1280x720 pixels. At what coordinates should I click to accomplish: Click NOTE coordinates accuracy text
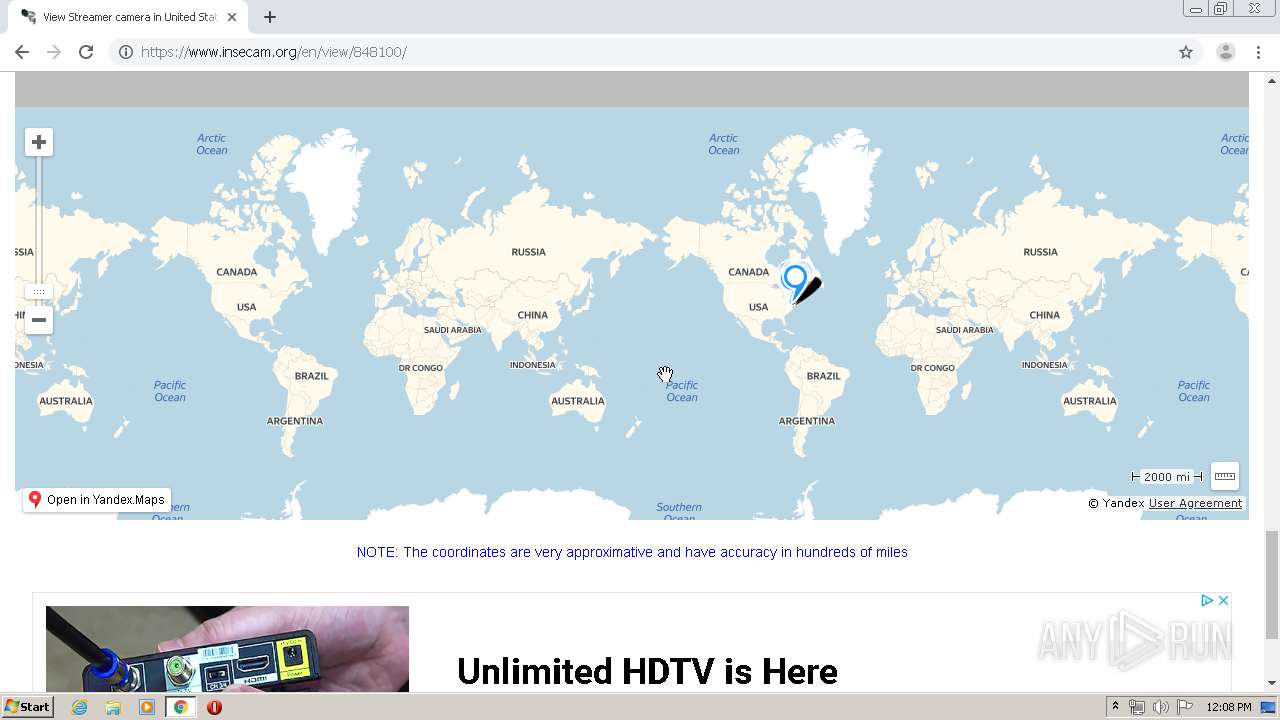pos(632,552)
